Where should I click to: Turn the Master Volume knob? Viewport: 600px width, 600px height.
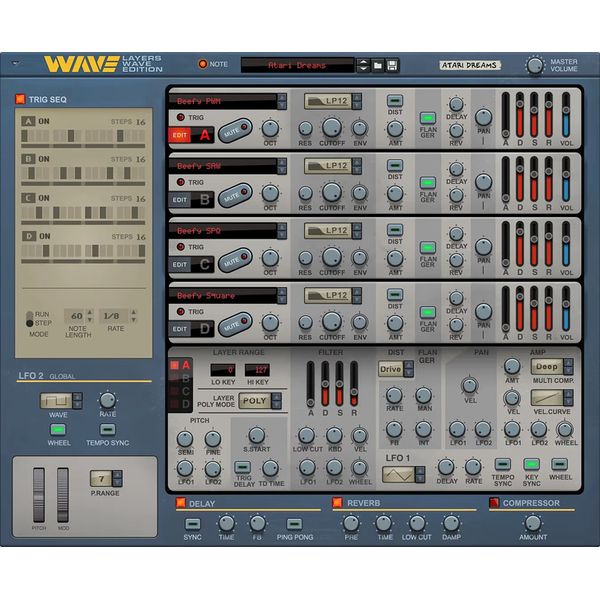pos(535,65)
